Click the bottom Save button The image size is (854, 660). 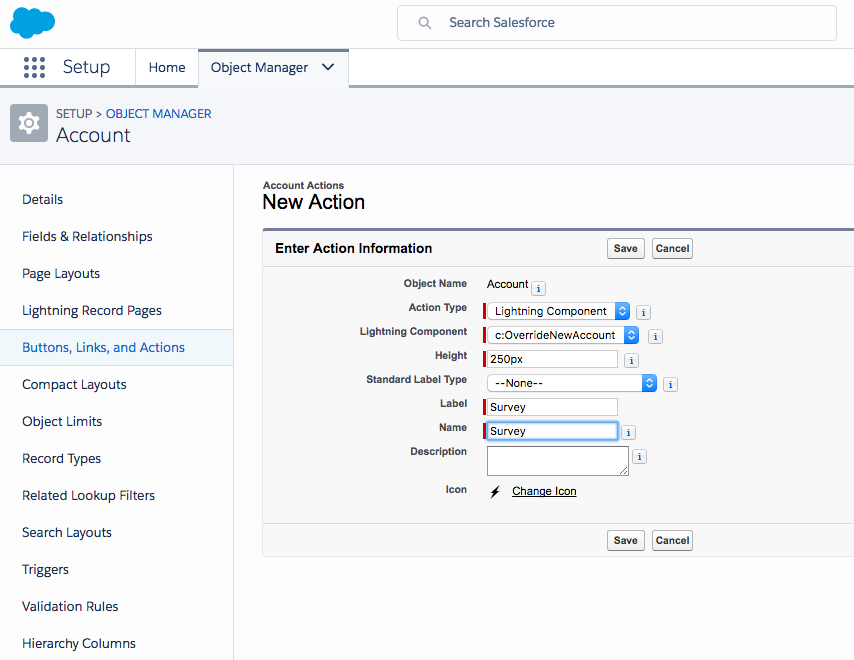pos(625,540)
